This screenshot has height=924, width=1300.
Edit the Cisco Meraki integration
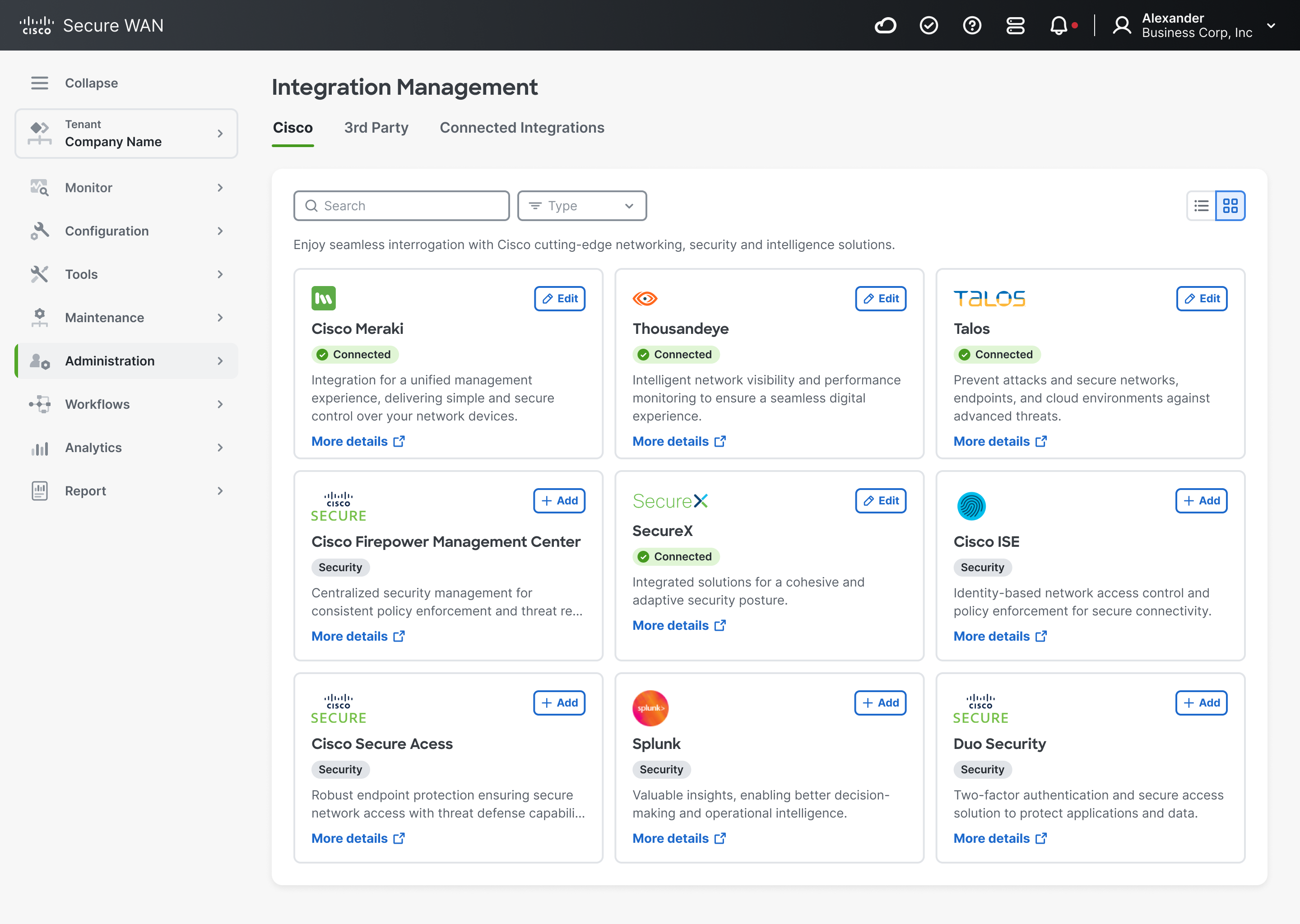pyautogui.click(x=560, y=299)
